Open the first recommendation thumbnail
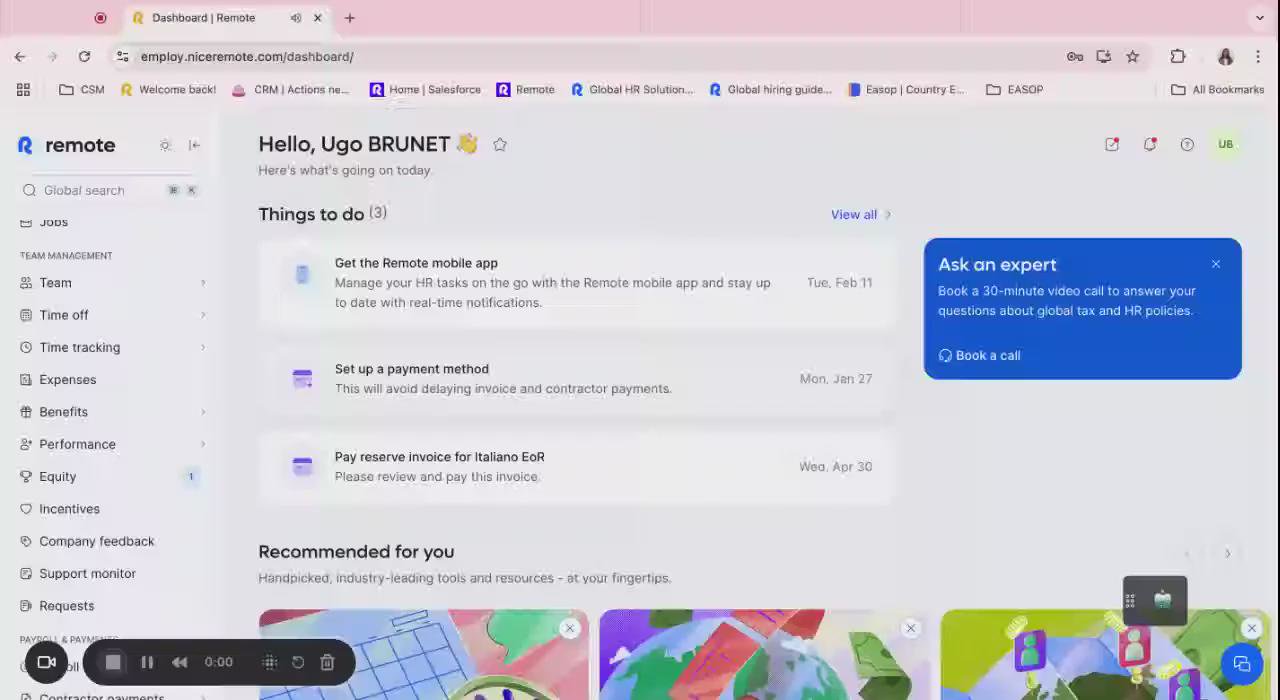1280x700 pixels. click(423, 655)
